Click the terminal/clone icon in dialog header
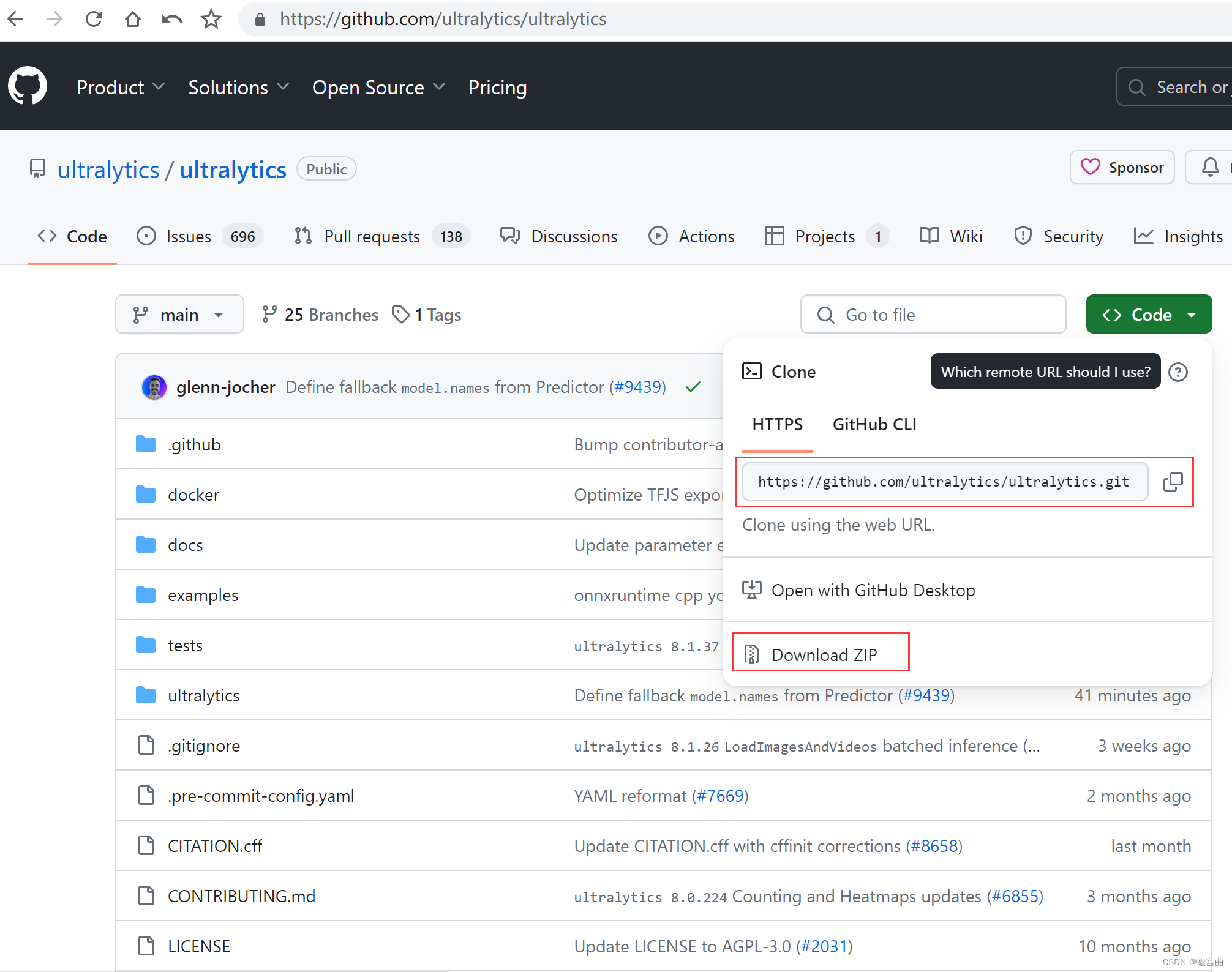Viewport: 1232px width, 972px height. coord(751,371)
